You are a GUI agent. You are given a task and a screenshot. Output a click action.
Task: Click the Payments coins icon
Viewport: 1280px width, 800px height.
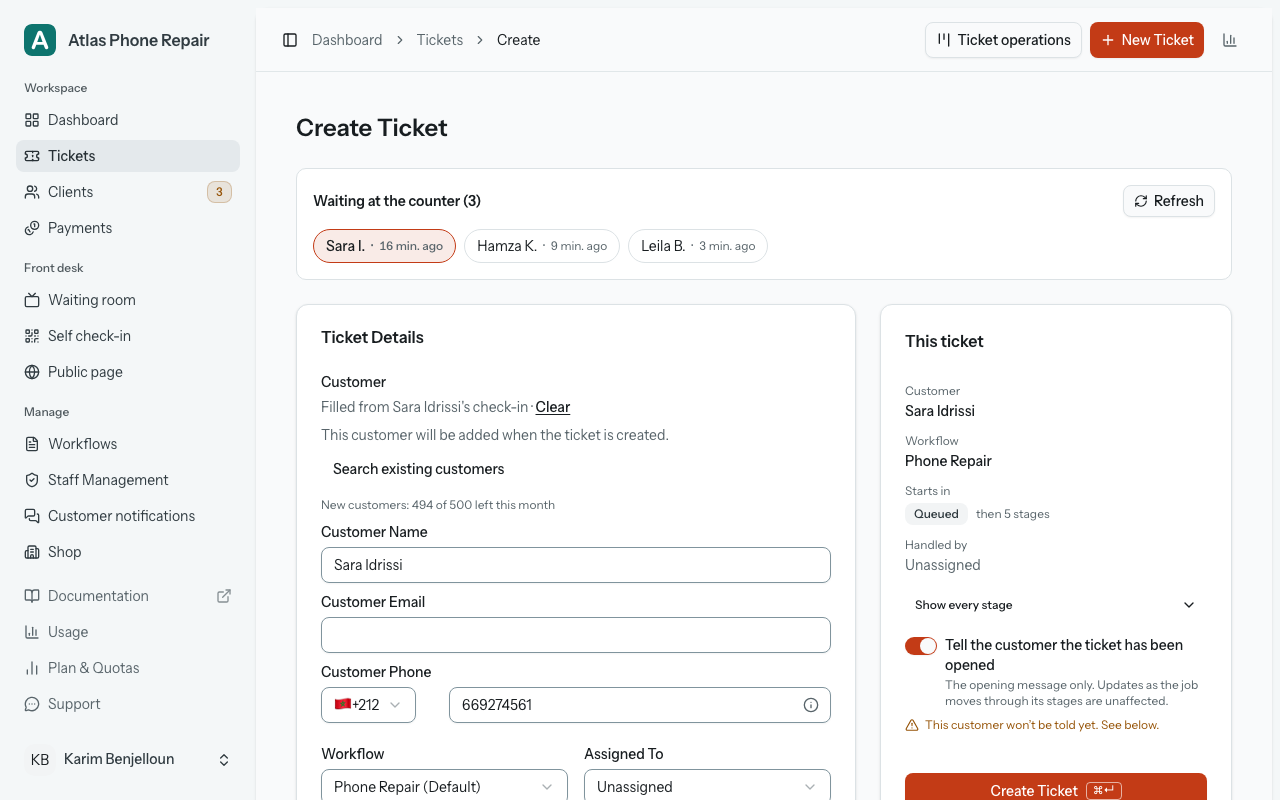(x=32, y=228)
